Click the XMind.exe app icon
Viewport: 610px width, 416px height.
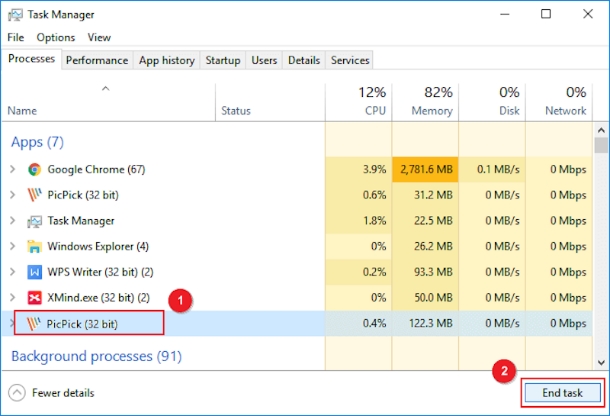tap(35, 298)
